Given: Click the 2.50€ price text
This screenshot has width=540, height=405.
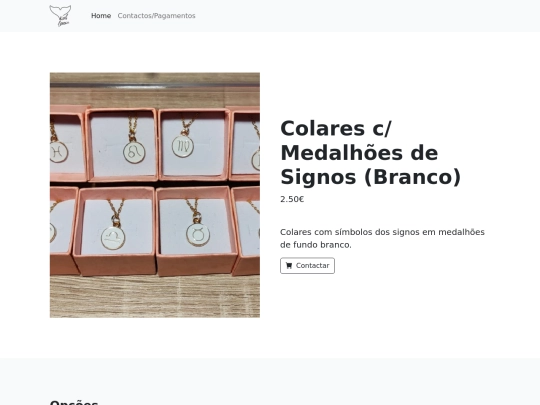Looking at the screenshot, I should (x=292, y=199).
